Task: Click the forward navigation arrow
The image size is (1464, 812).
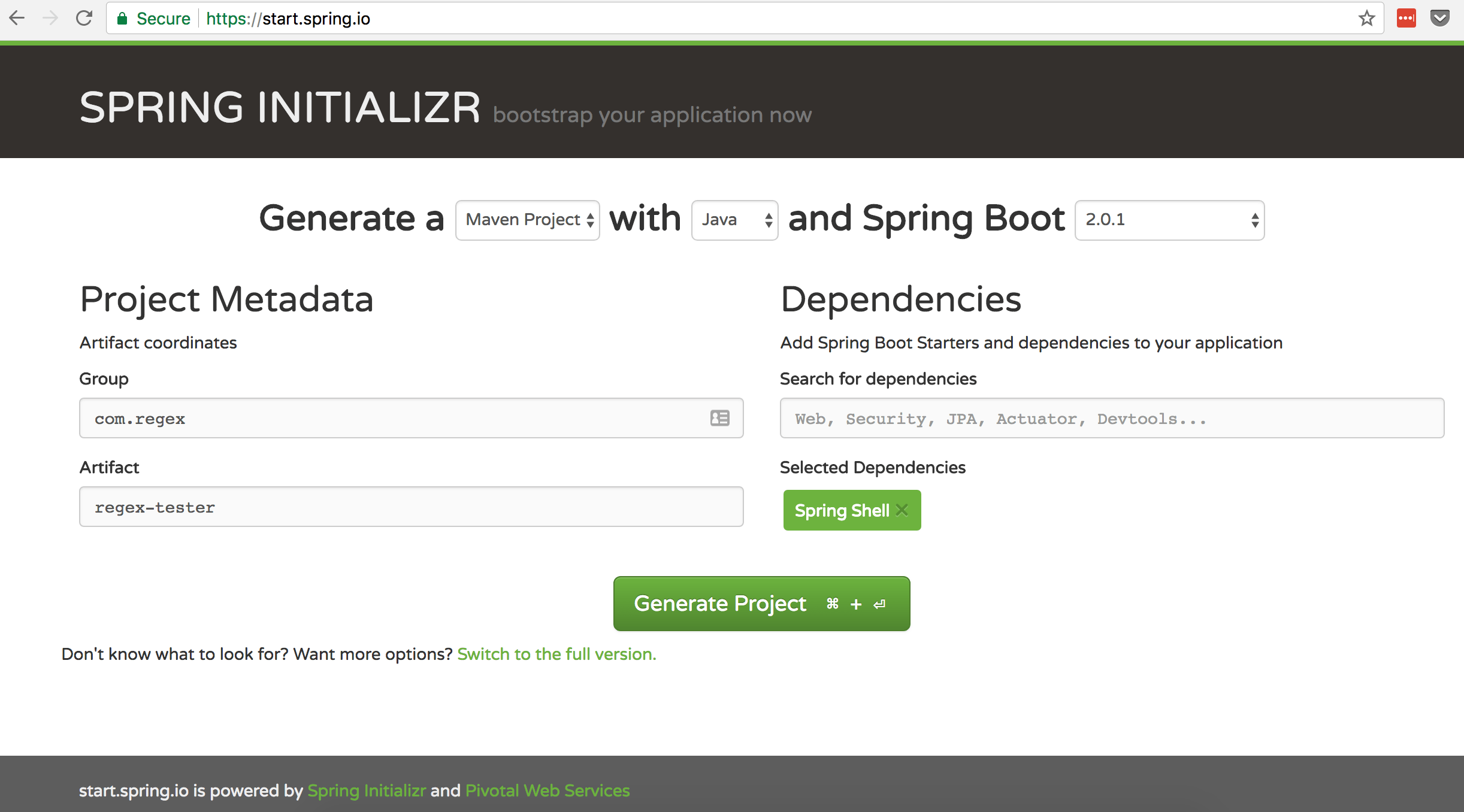Action: (x=50, y=18)
